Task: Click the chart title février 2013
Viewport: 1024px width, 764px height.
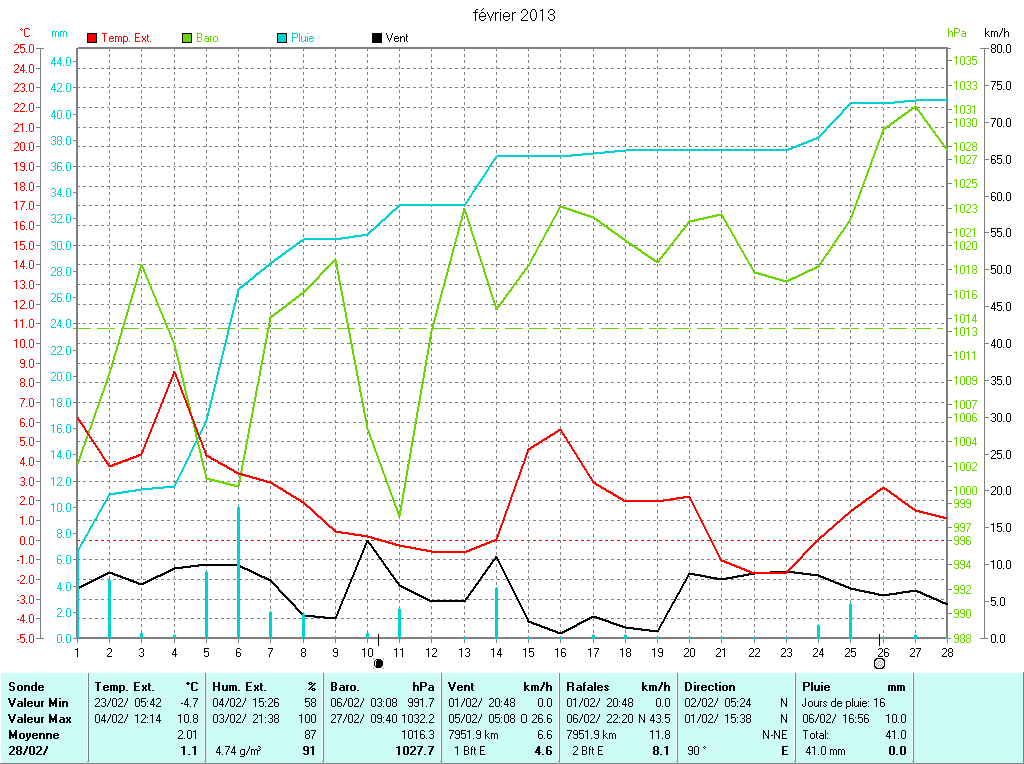Action: click(x=514, y=15)
